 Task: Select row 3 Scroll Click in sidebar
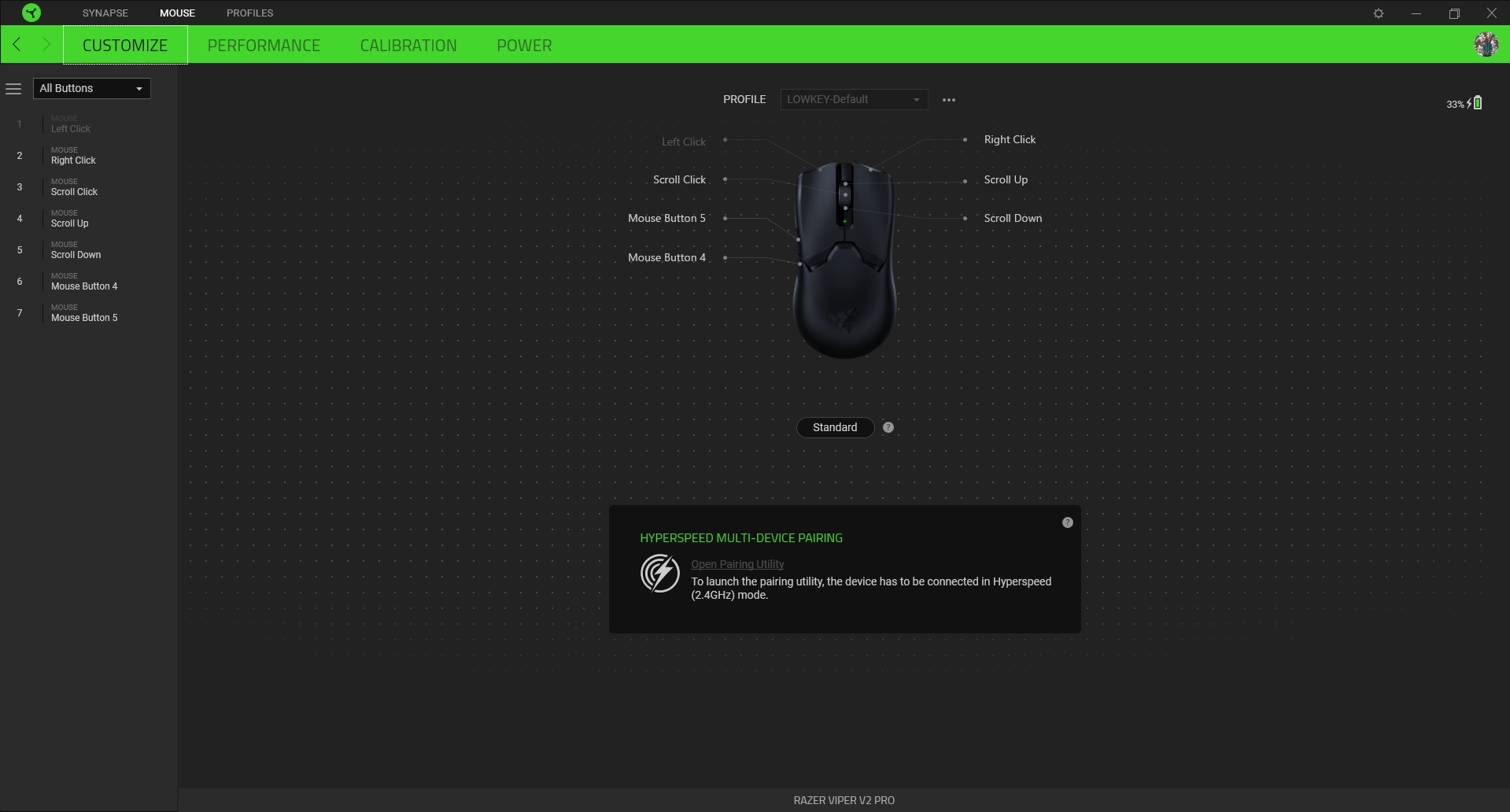(88, 187)
